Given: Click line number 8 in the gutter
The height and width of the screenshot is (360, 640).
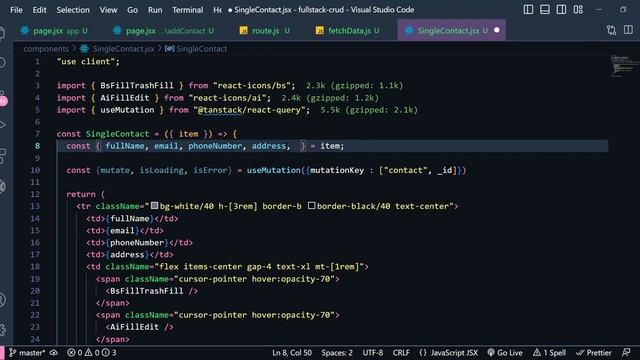Looking at the screenshot, I should tap(37, 146).
